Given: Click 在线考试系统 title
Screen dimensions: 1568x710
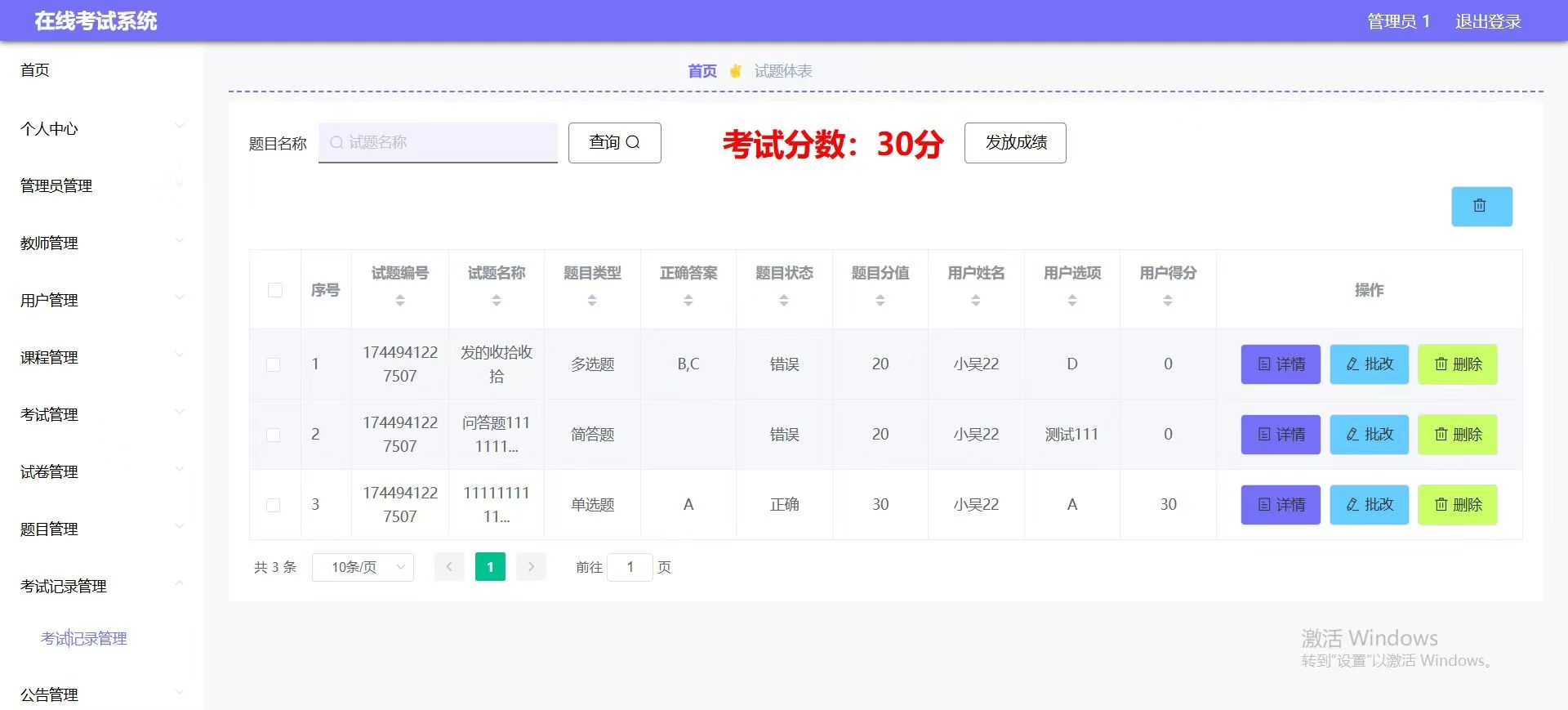Looking at the screenshot, I should tap(96, 21).
